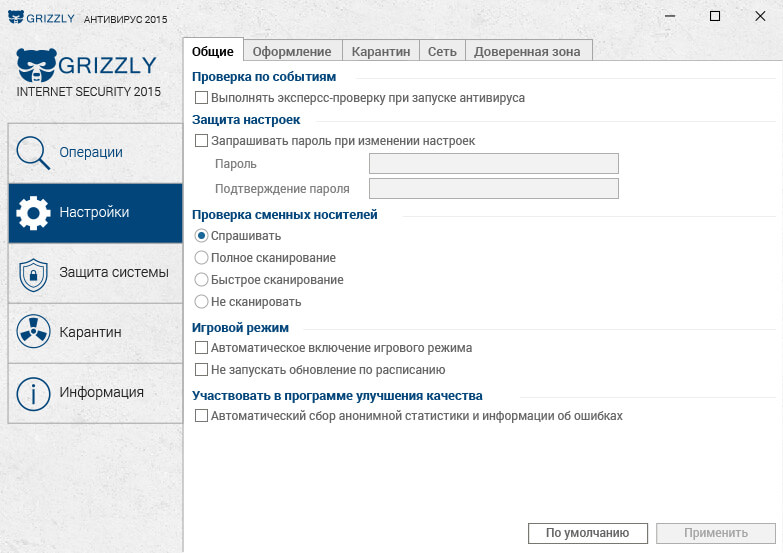
Task: Click the Пароль input field
Action: point(493,163)
